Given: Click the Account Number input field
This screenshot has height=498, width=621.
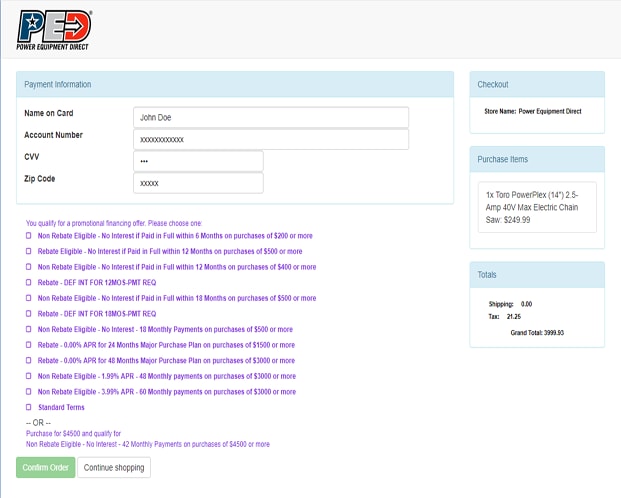Looking at the screenshot, I should 270,139.
